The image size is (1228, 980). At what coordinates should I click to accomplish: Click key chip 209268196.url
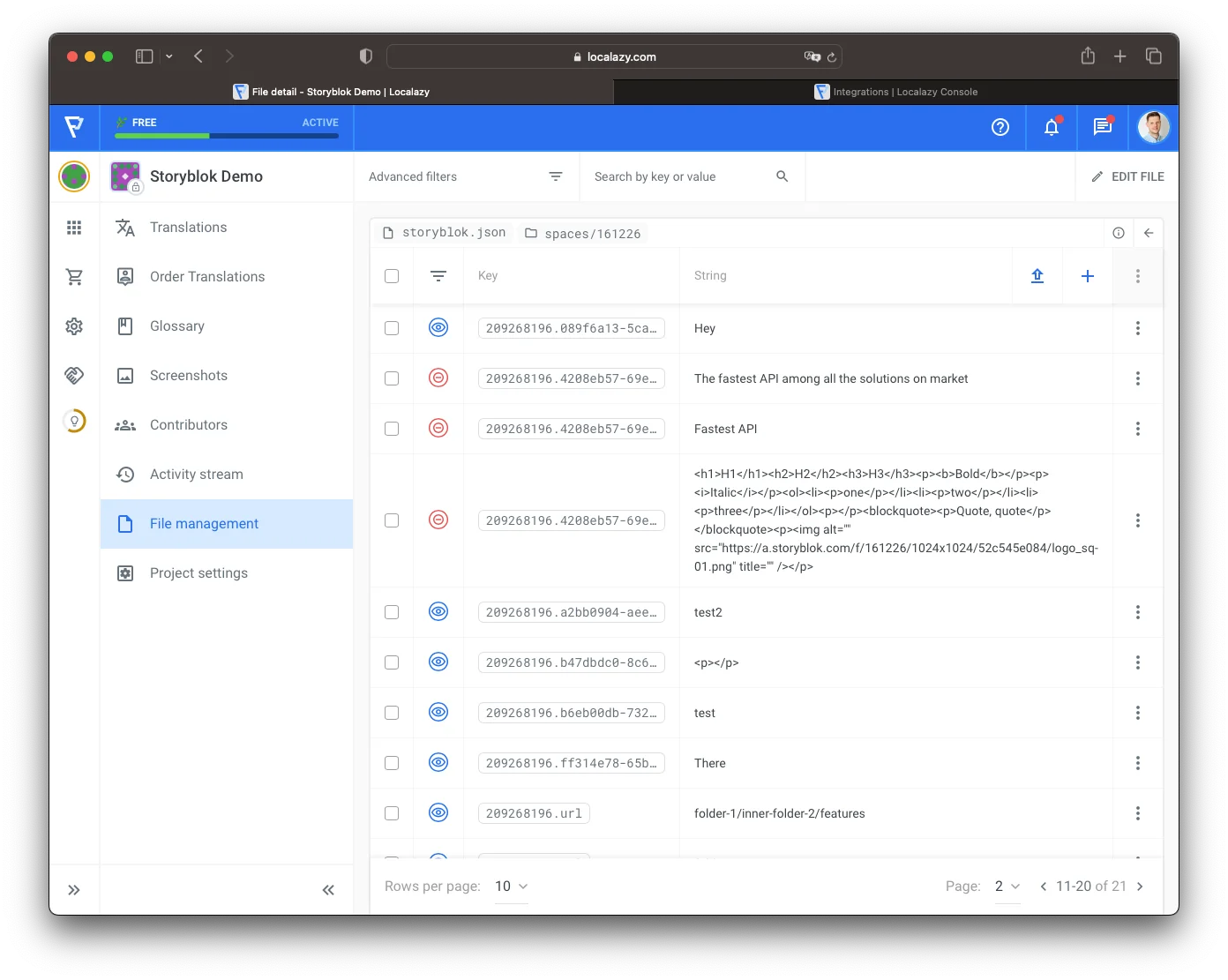click(534, 813)
